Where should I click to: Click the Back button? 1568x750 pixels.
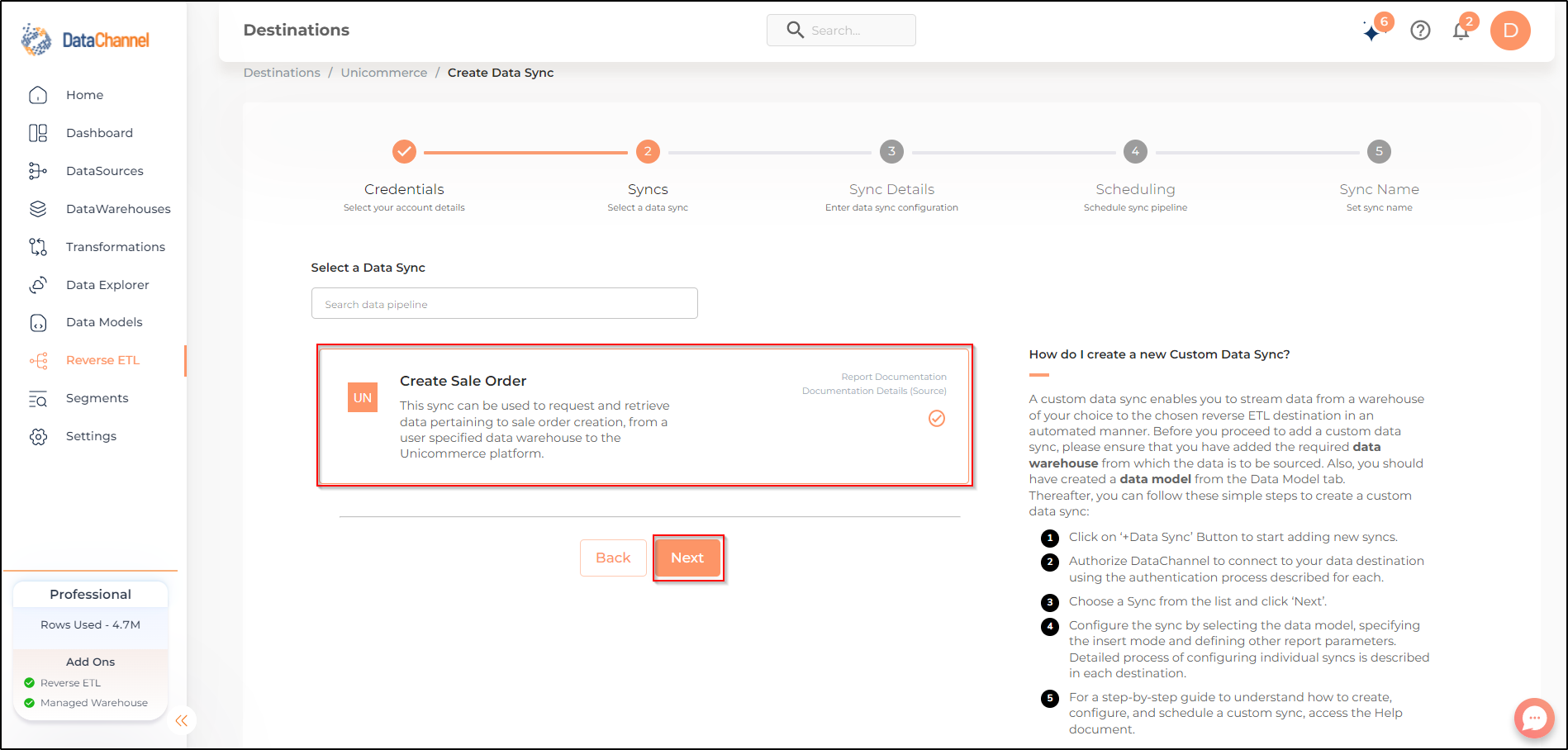[x=613, y=558]
